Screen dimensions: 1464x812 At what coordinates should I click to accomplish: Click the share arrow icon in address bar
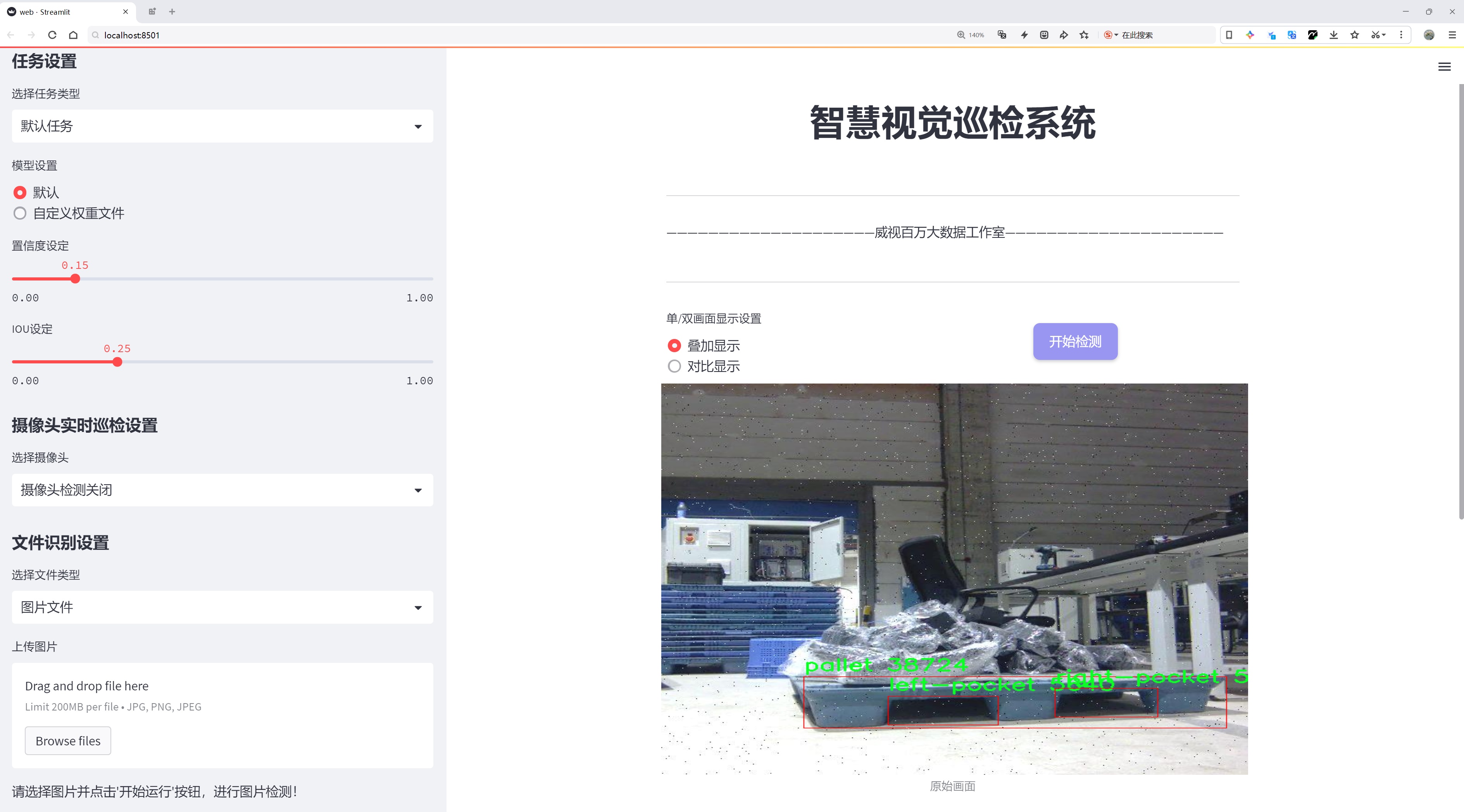point(1063,35)
